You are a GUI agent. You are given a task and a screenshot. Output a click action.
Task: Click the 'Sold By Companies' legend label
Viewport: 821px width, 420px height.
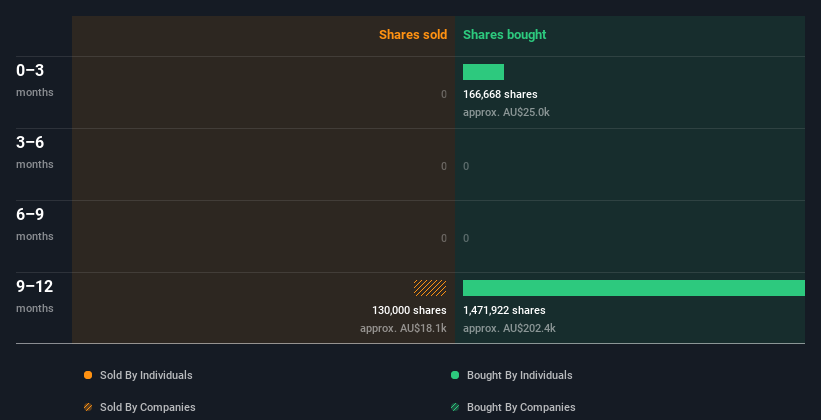click(148, 407)
